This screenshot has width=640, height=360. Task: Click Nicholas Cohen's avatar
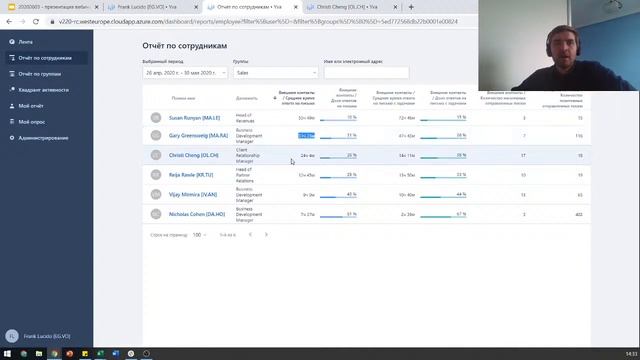tap(156, 214)
